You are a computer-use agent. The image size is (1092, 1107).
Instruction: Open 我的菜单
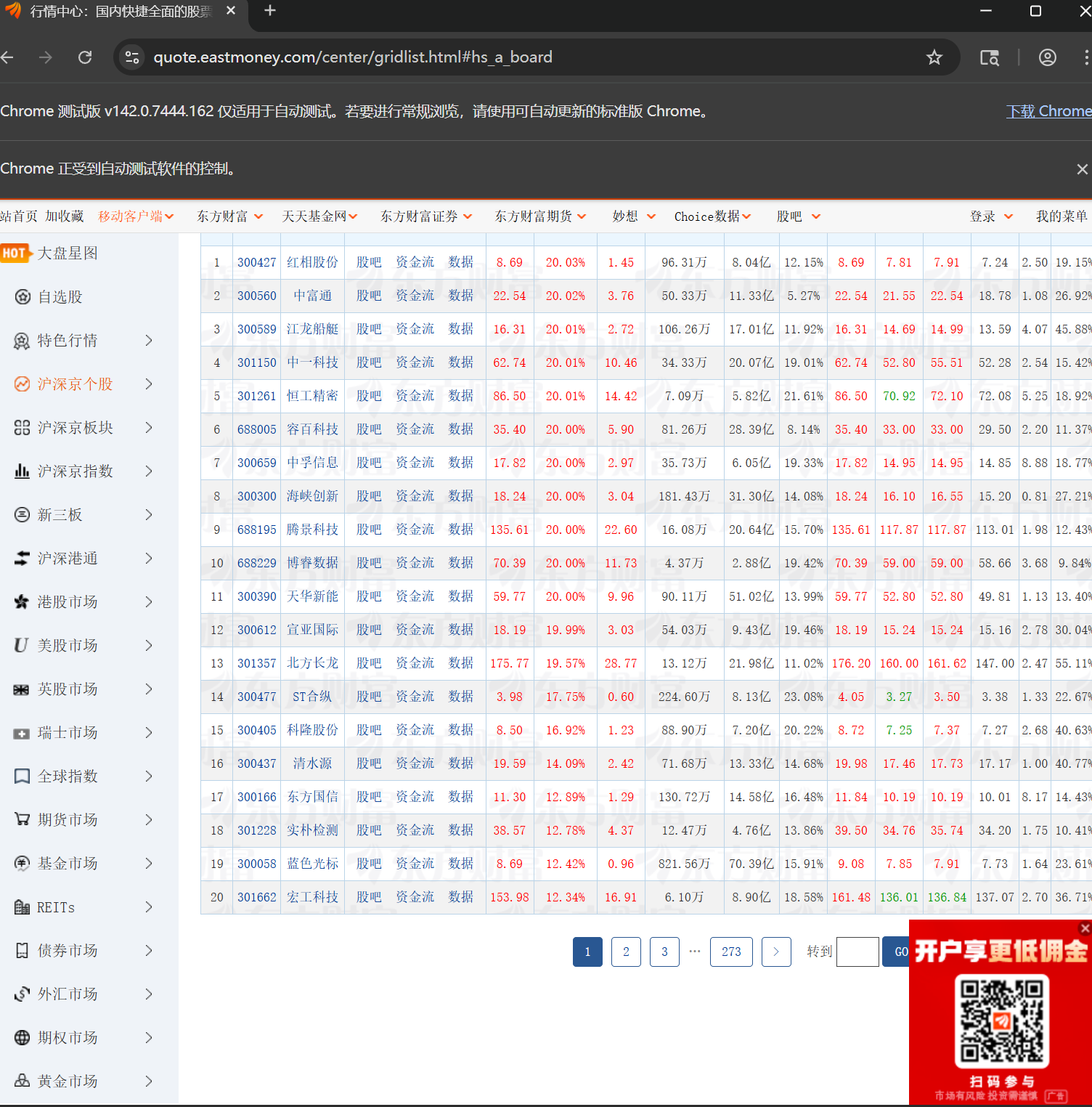pyautogui.click(x=1062, y=216)
